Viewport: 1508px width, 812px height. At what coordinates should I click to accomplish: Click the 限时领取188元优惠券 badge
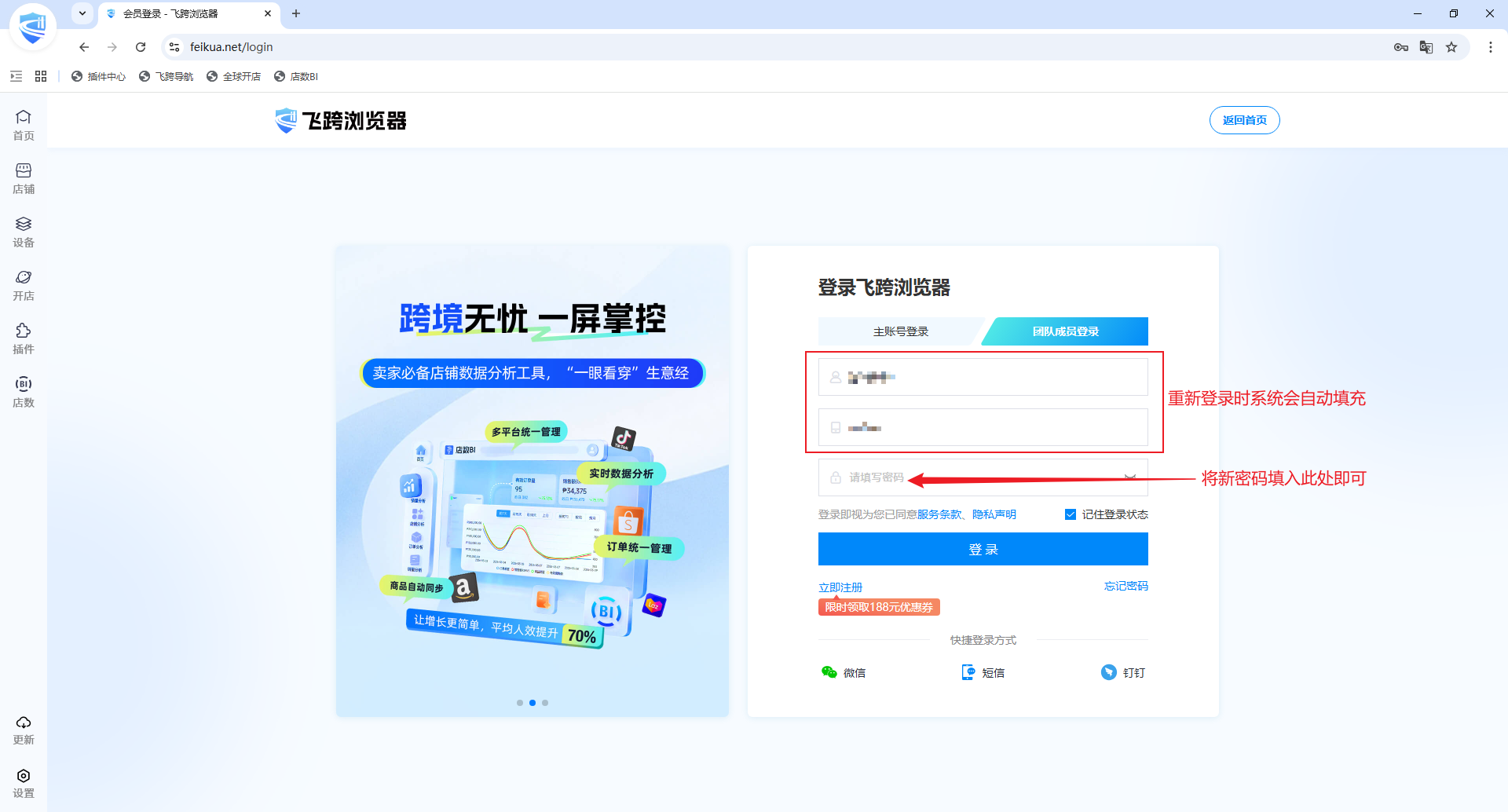point(879,607)
